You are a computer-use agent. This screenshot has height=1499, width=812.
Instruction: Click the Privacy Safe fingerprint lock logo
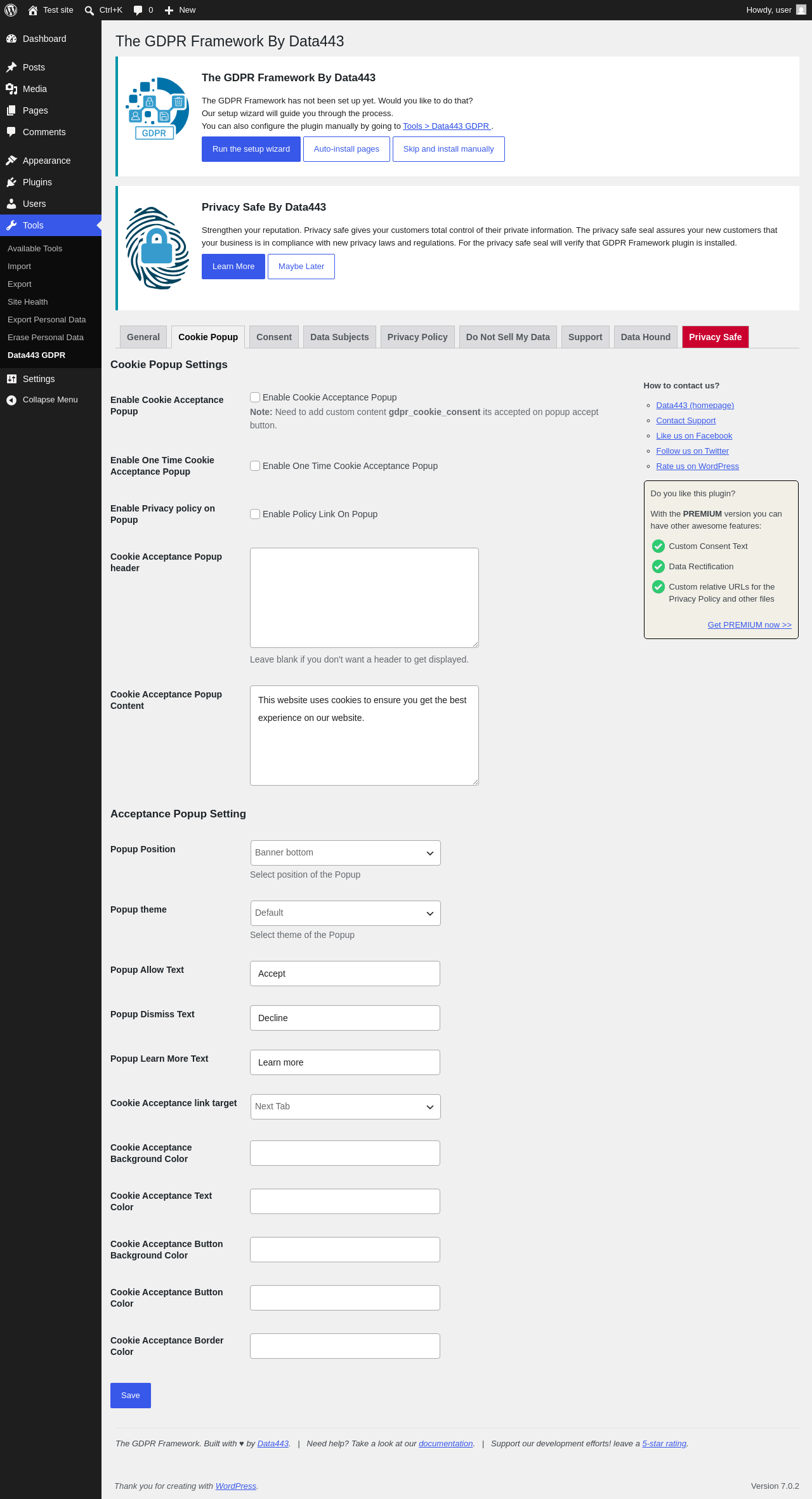tap(157, 248)
